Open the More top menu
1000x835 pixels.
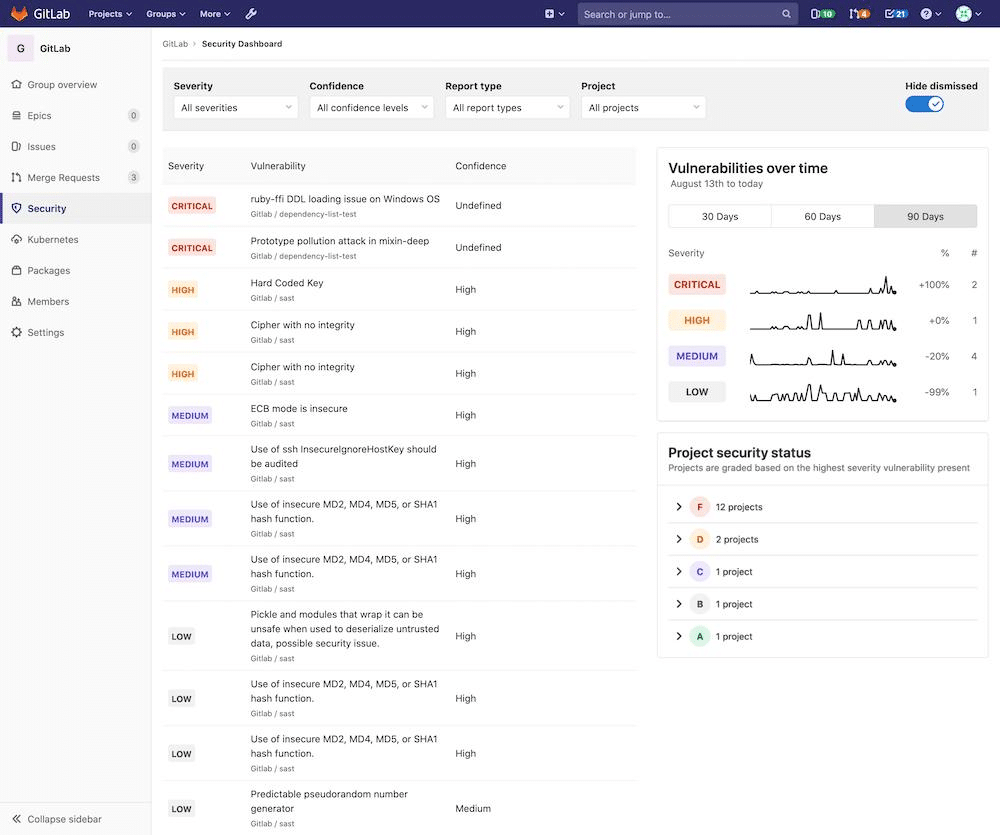215,13
